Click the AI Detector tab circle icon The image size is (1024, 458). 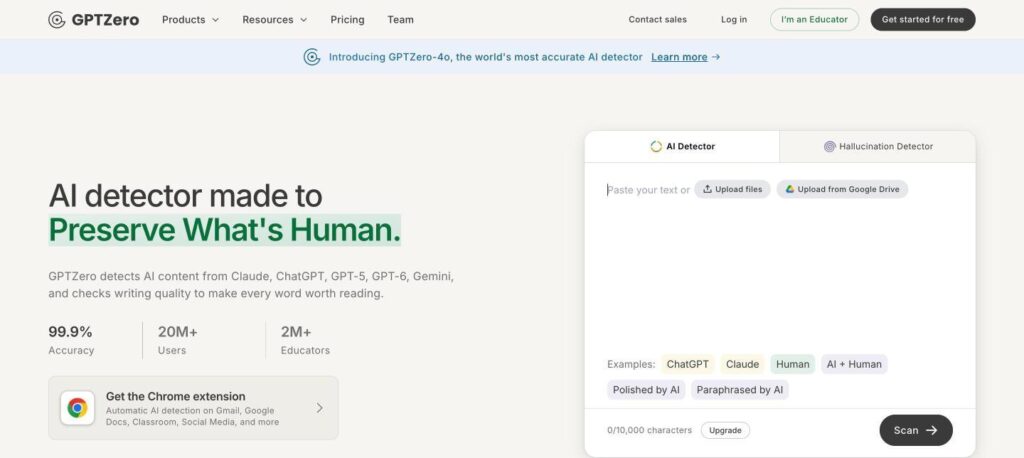(x=656, y=146)
